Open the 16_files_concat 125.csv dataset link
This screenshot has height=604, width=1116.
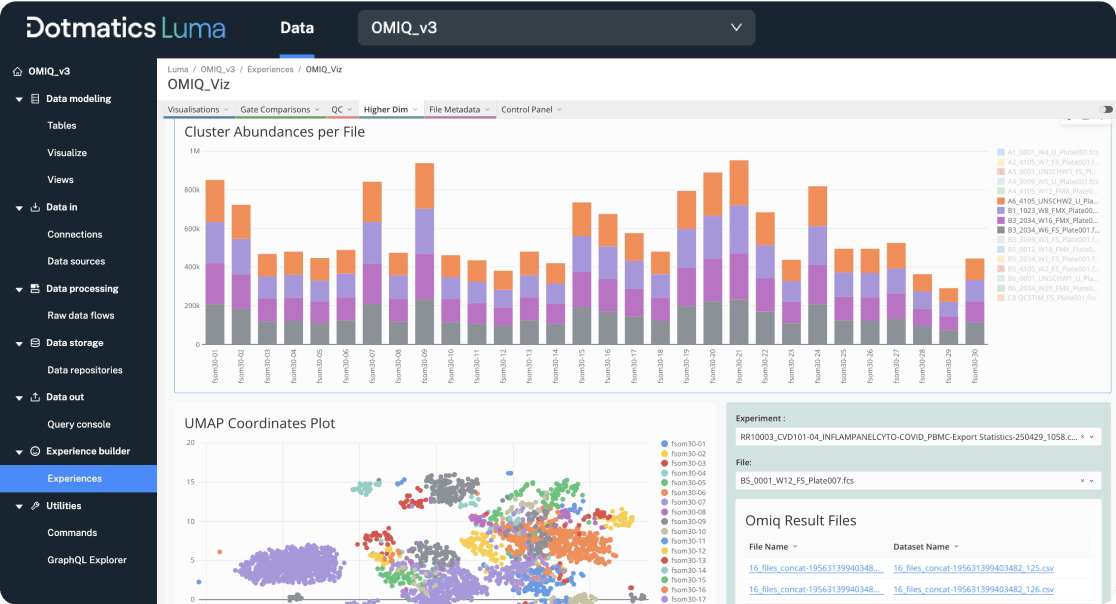[x=972, y=568]
